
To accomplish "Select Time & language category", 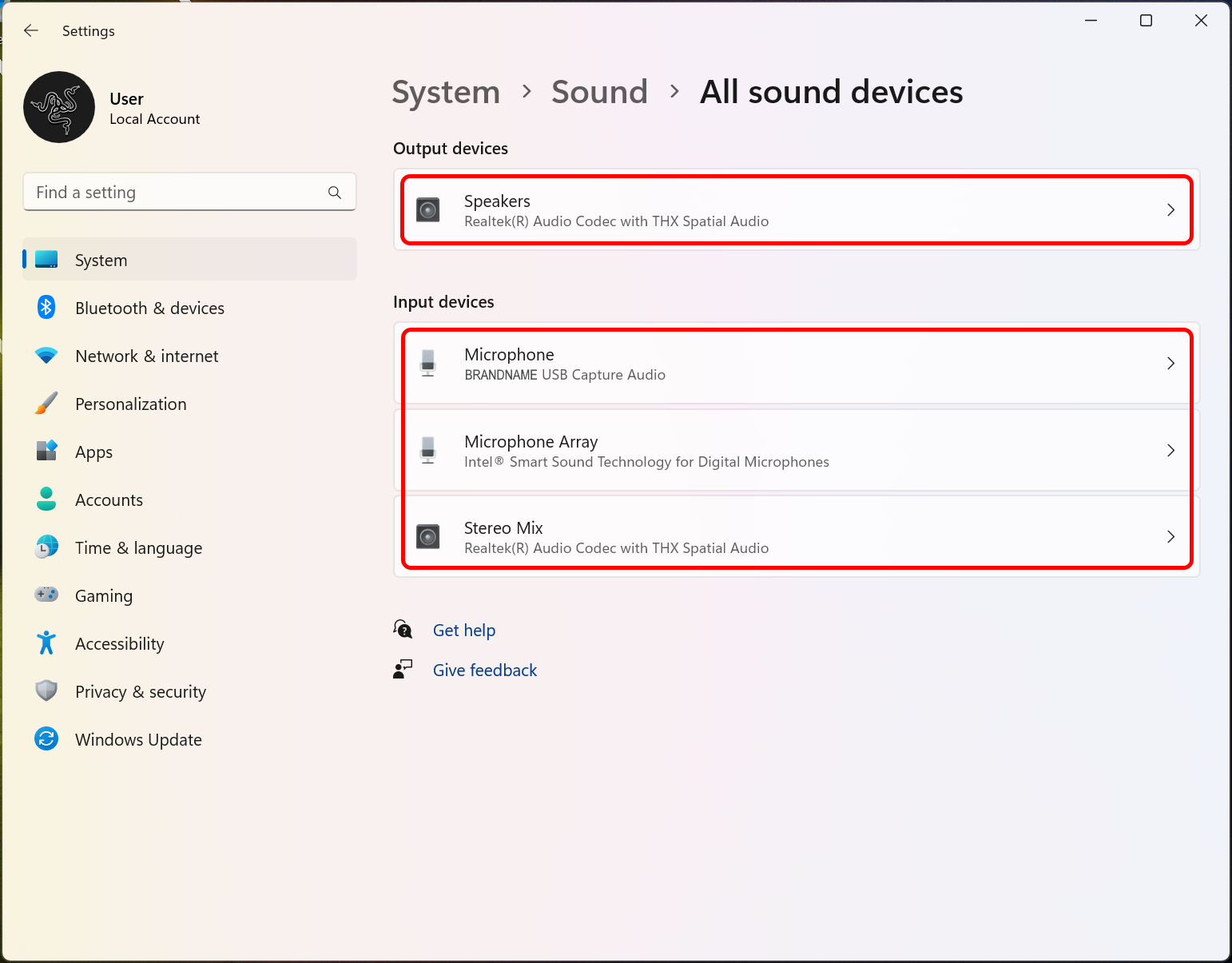I will pyautogui.click(x=138, y=548).
